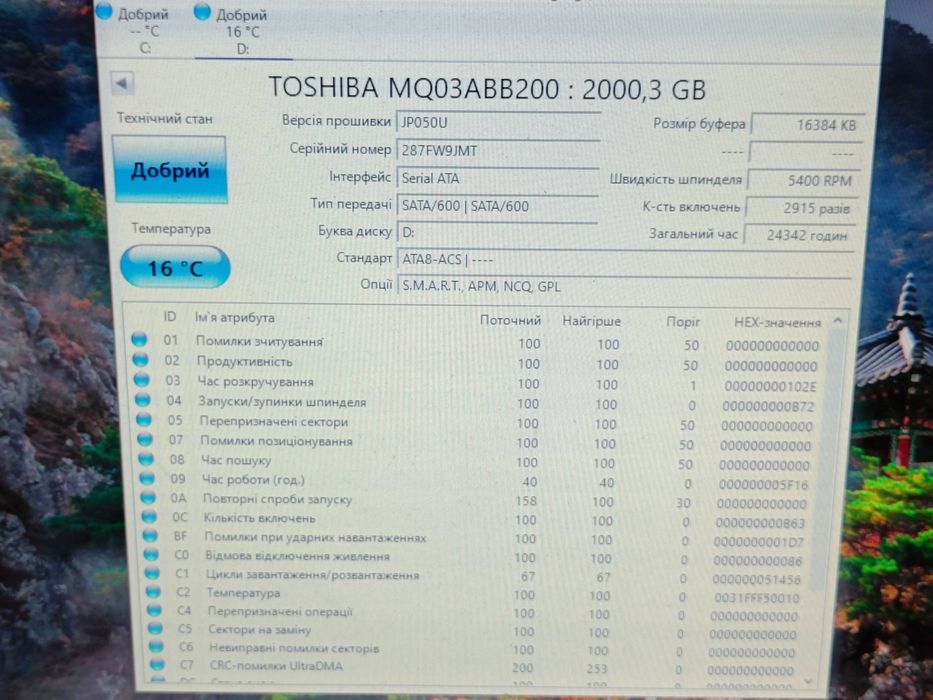Click the SATA/600 transfer mode field
Screen dimensions: 933x700
click(497, 206)
